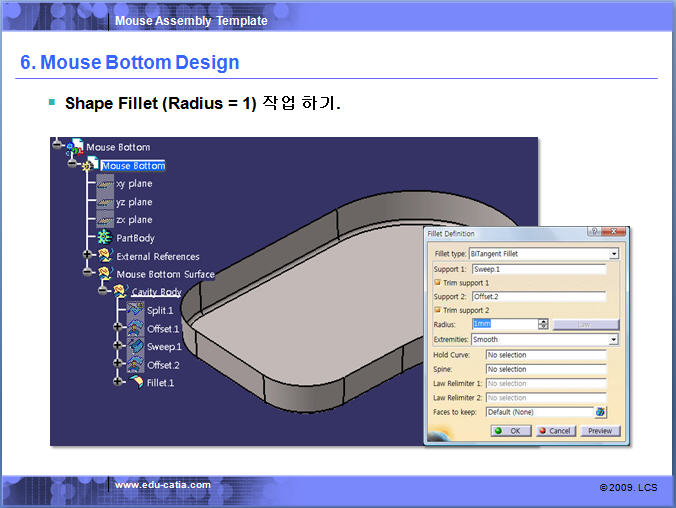Select the zx plane icon
Image resolution: width=676 pixels, height=508 pixels.
105,219
